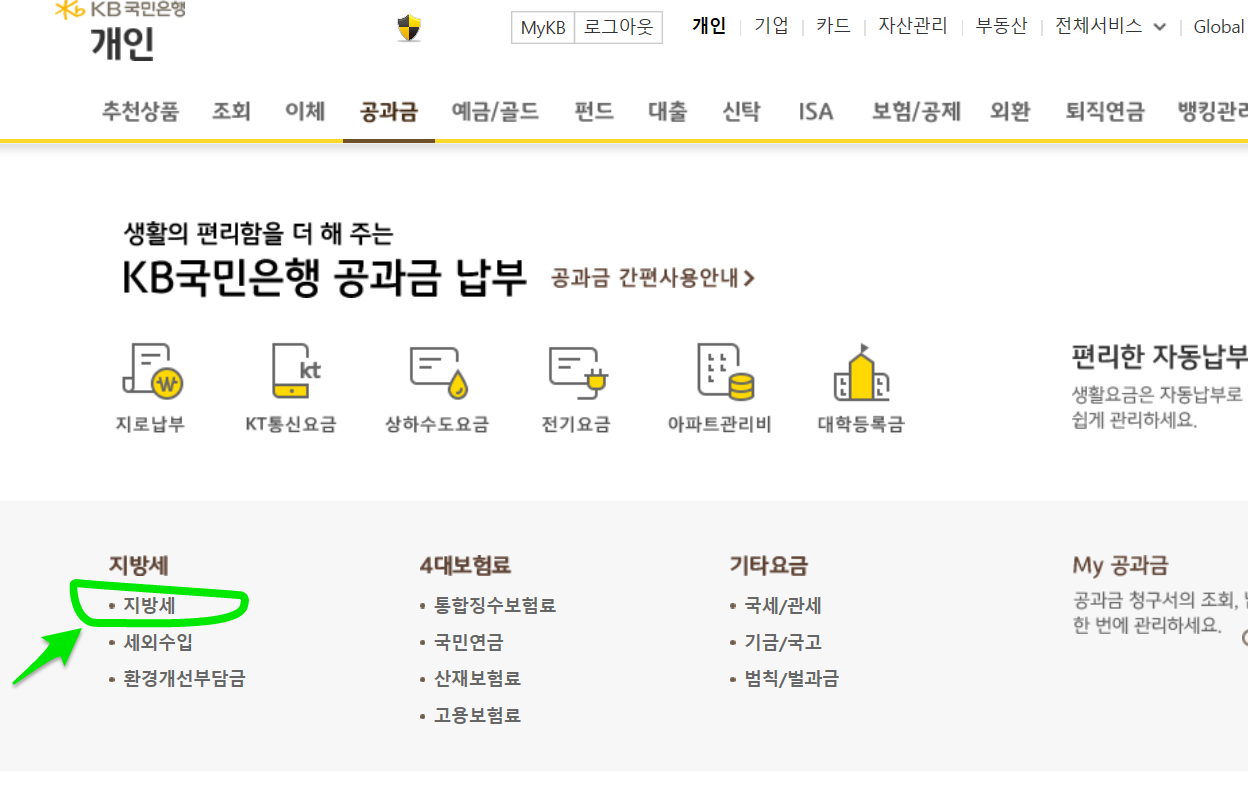Select the 국세/관세 link
Viewport: 1248px width, 791px height.
coord(783,606)
